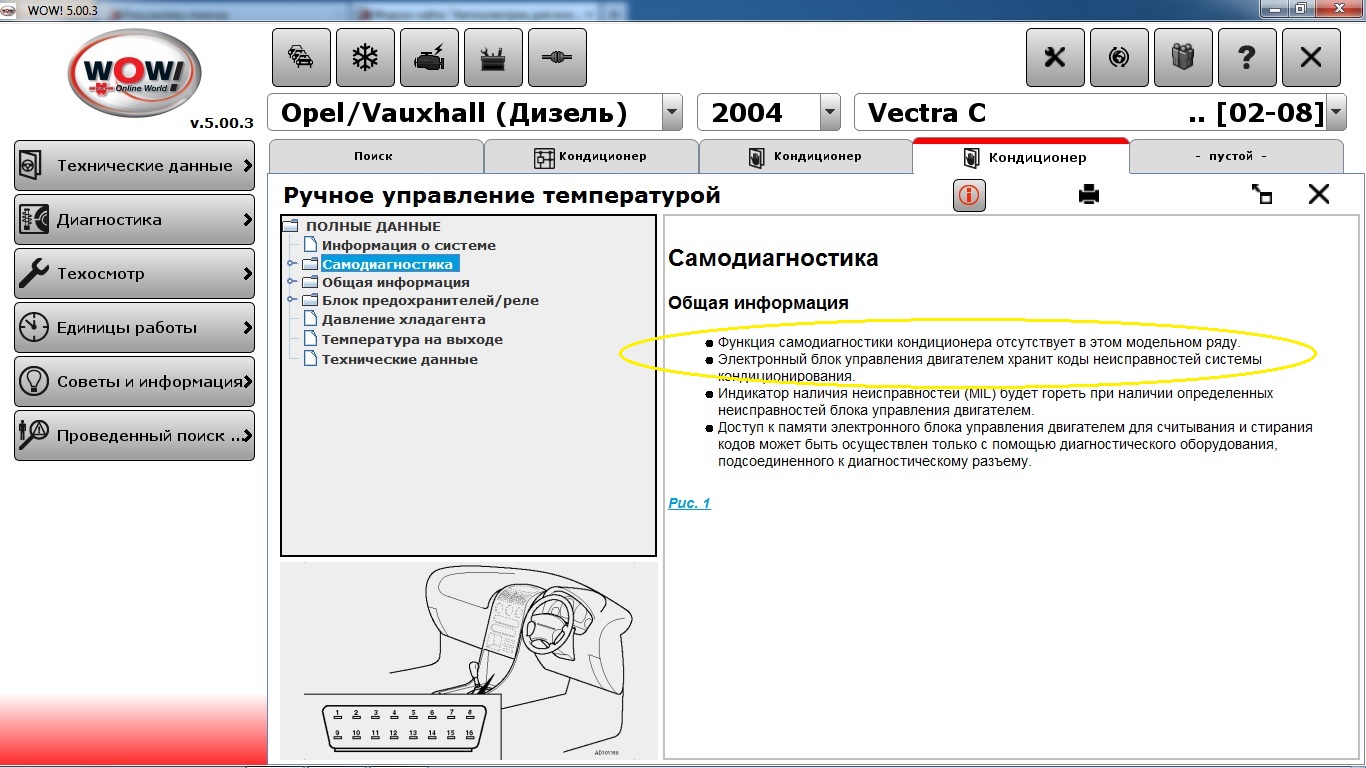
Task: Open the question mark help button
Action: click(x=1247, y=57)
